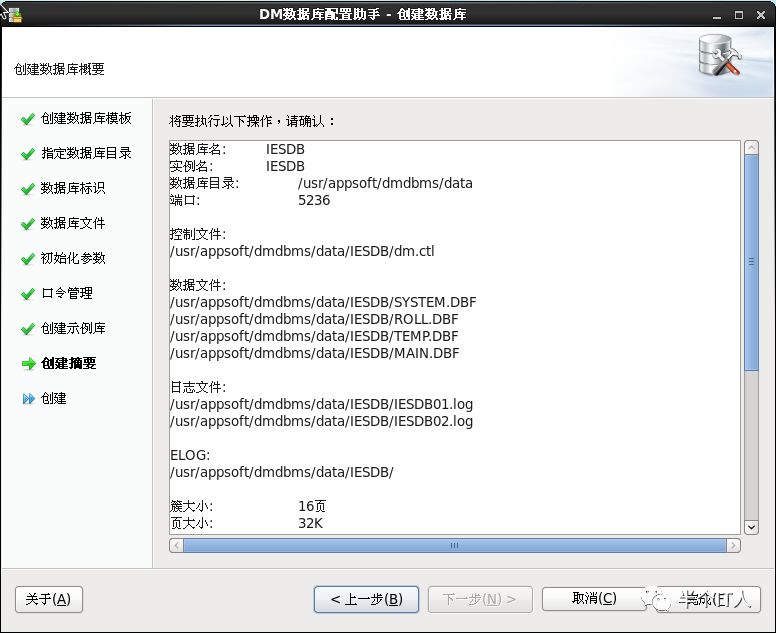Select the 创建数据库模板 step
This screenshot has height=633, width=776.
tap(86, 118)
